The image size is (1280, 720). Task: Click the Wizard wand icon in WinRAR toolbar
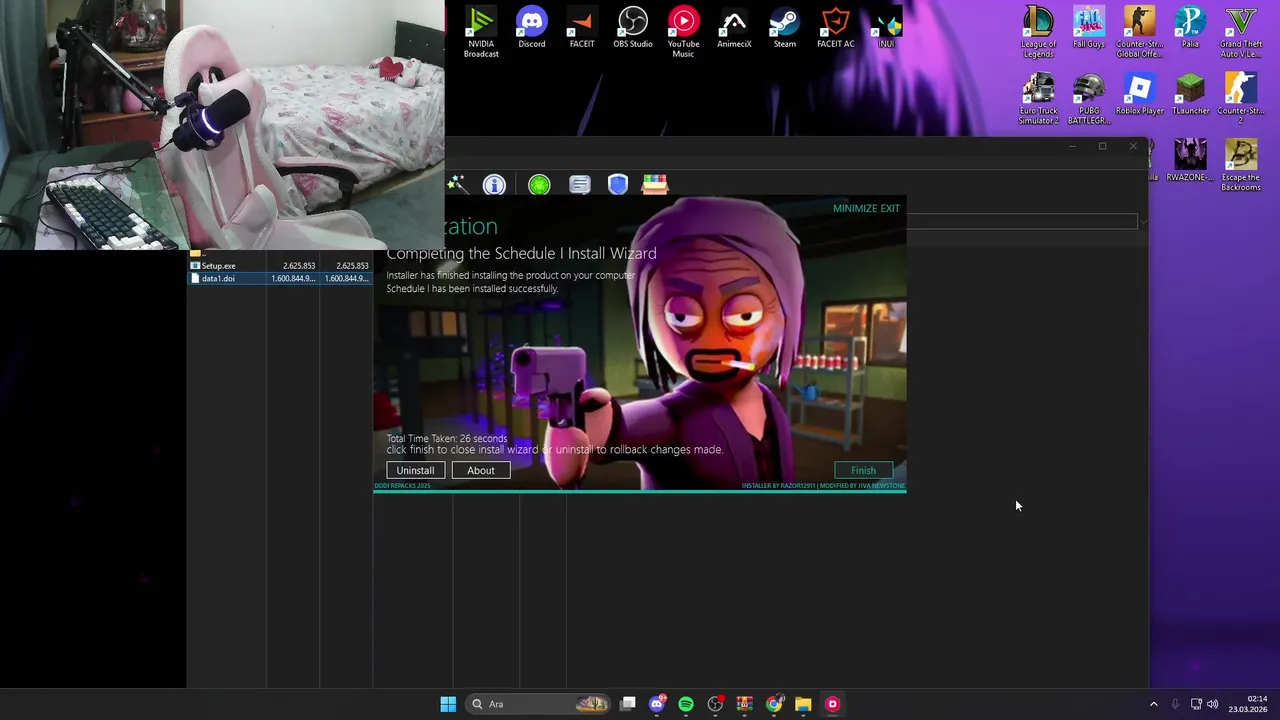[x=457, y=184]
